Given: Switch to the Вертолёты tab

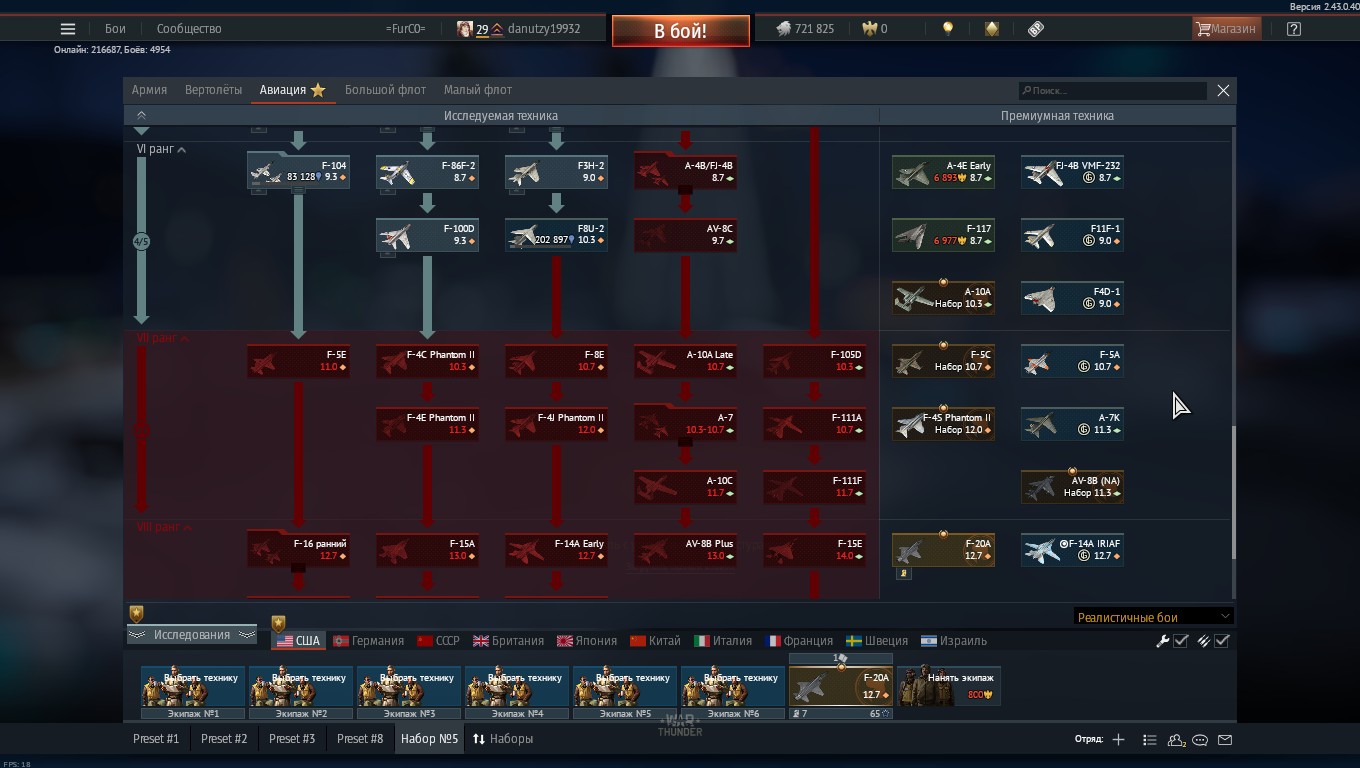Looking at the screenshot, I should pos(213,90).
